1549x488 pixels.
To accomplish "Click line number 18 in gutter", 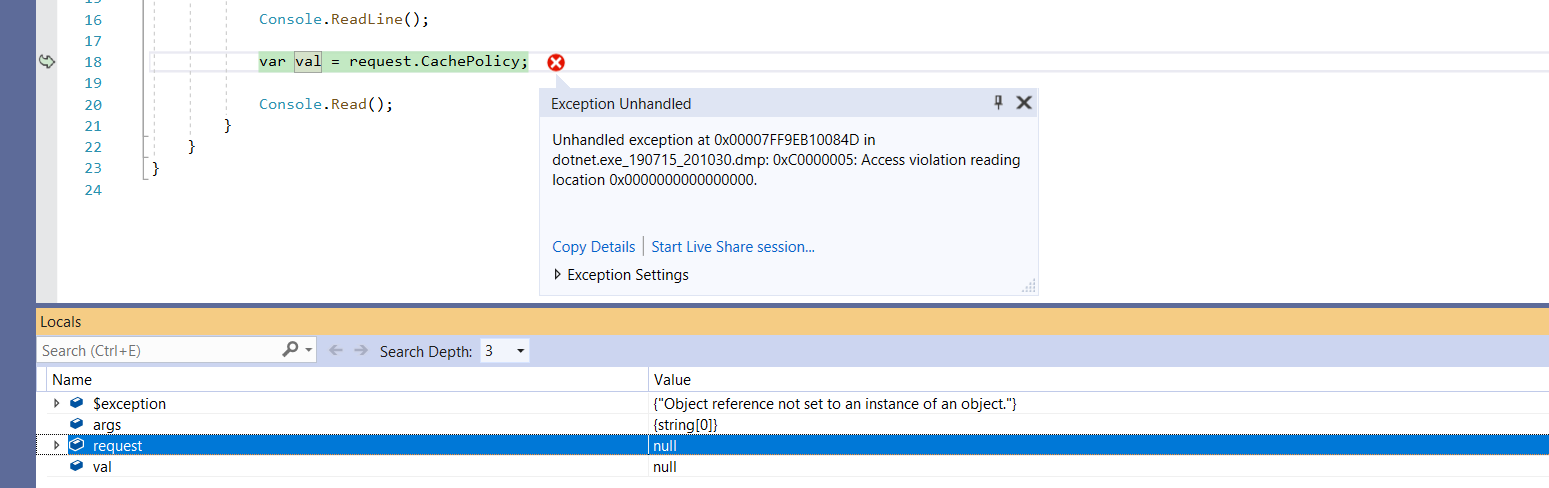I will coord(93,62).
